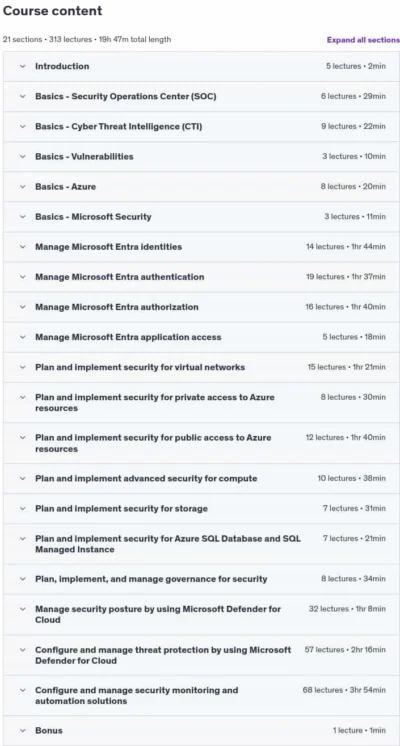The height and width of the screenshot is (746, 400).
Task: Expand chevron beside Basics - Security Operations Center (SOC)
Action: click(22, 97)
